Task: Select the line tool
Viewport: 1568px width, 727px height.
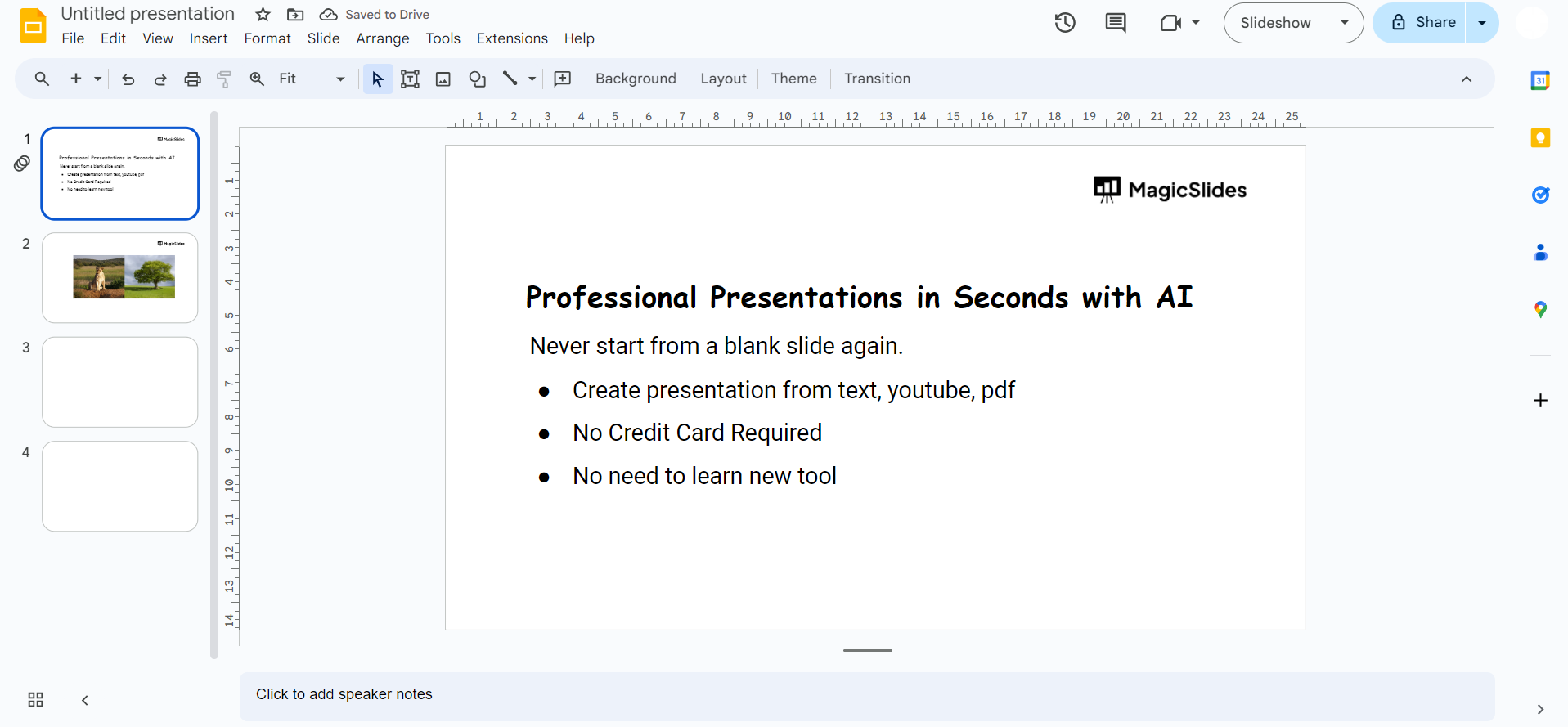Action: click(510, 79)
